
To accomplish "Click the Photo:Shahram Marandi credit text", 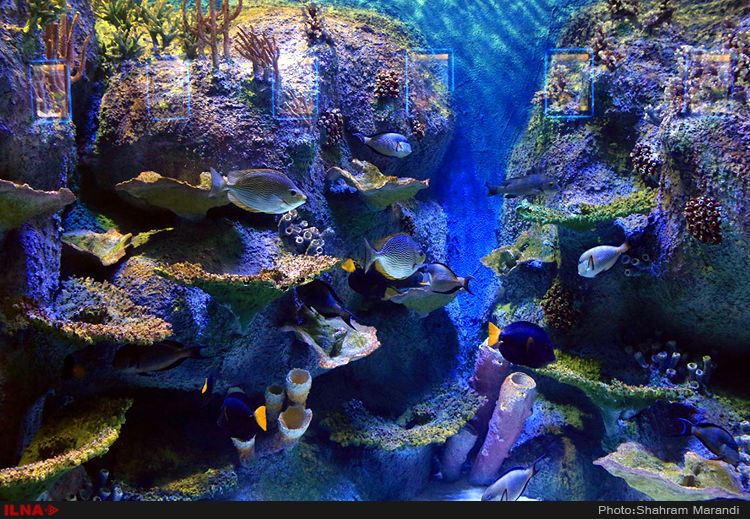I will click(671, 510).
